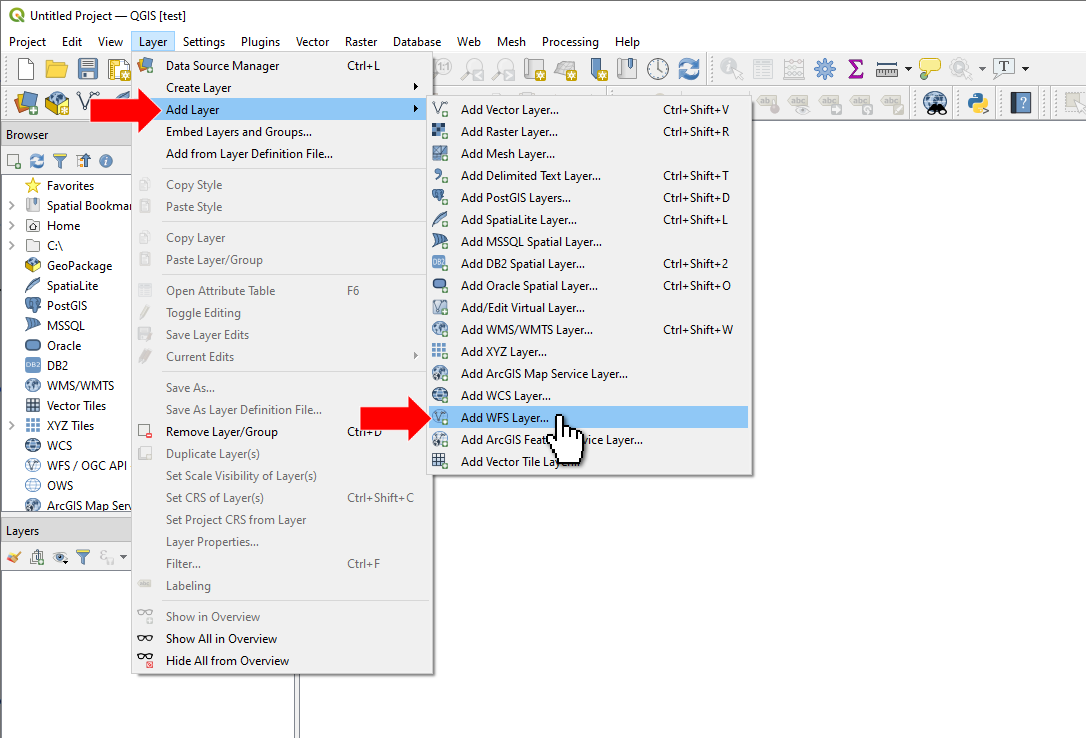Viewport: 1086px width, 738px height.
Task: Click the Map Tips speech bubble icon
Action: click(x=929, y=69)
